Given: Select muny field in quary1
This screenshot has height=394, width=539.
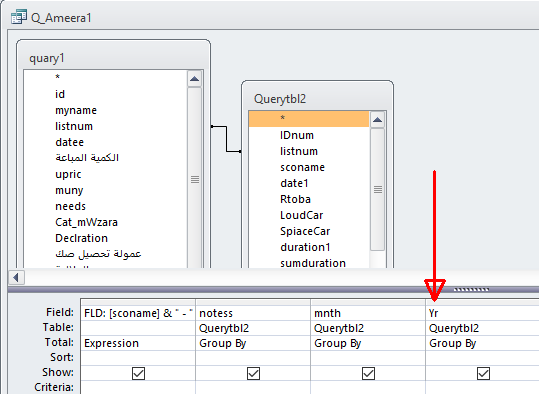Looking at the screenshot, I should pyautogui.click(x=106, y=190).
